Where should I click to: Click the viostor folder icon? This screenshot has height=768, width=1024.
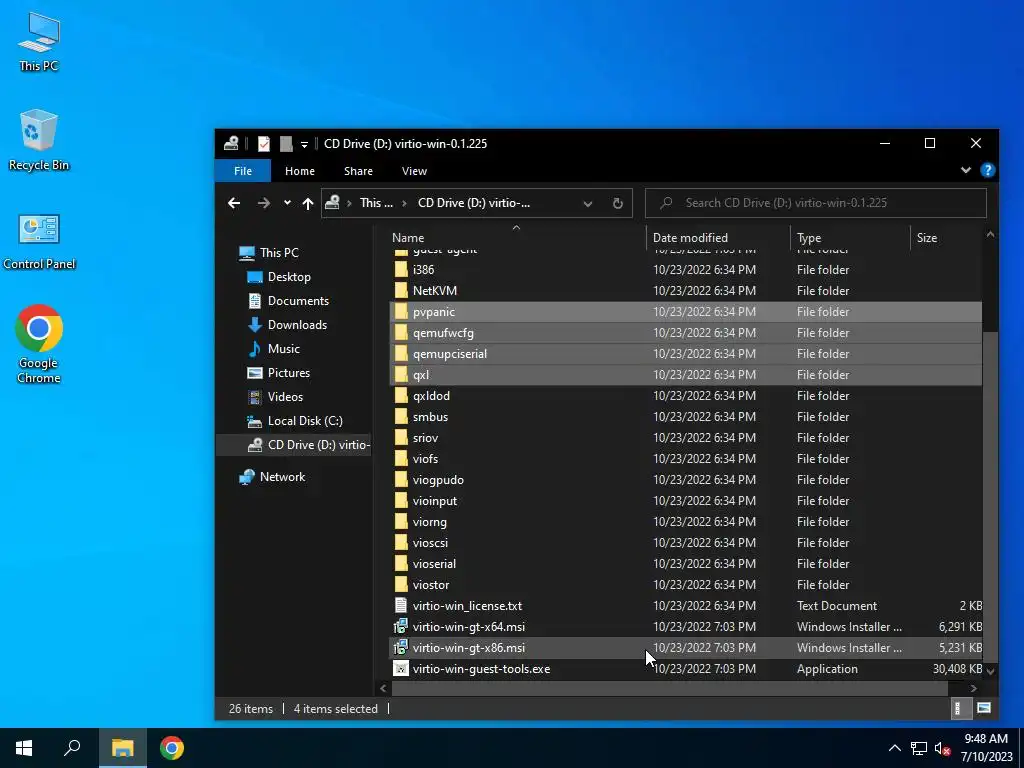(x=401, y=584)
